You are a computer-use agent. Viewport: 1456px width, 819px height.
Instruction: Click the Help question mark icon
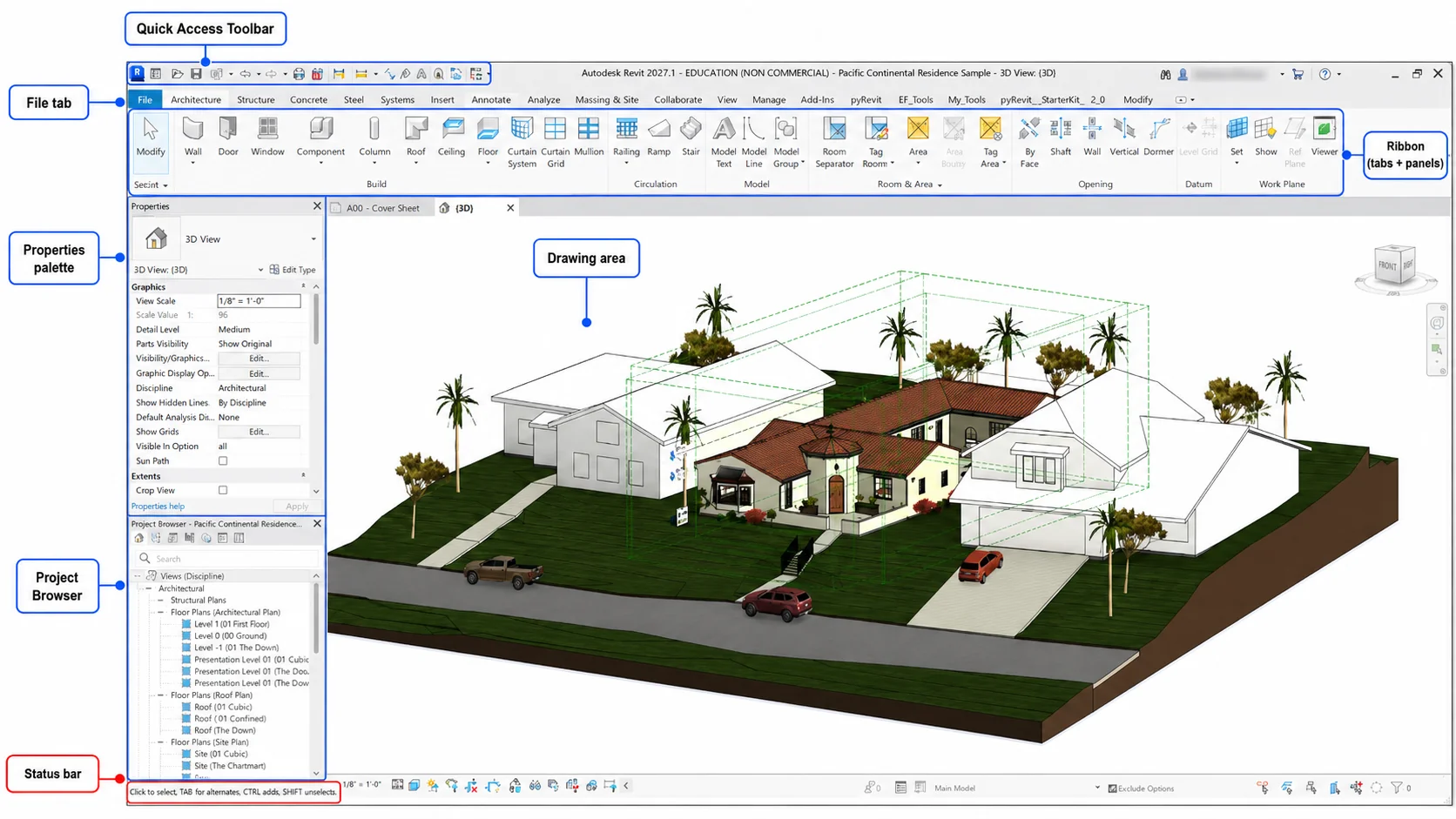1325,74
